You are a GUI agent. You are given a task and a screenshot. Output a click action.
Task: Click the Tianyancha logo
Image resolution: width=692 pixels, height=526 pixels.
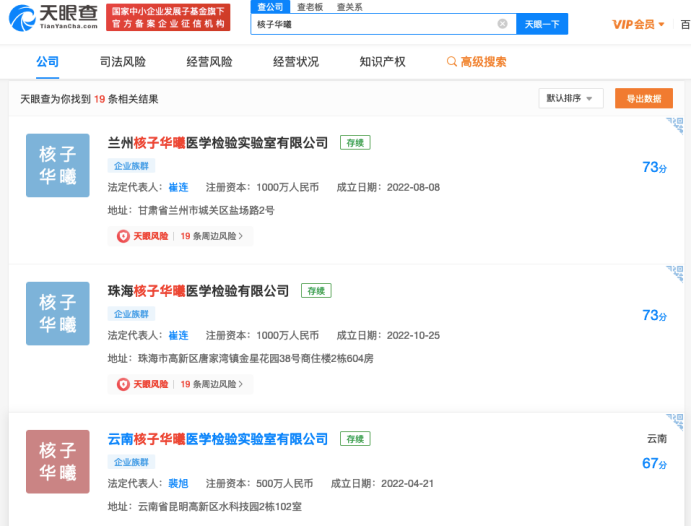pyautogui.click(x=50, y=17)
